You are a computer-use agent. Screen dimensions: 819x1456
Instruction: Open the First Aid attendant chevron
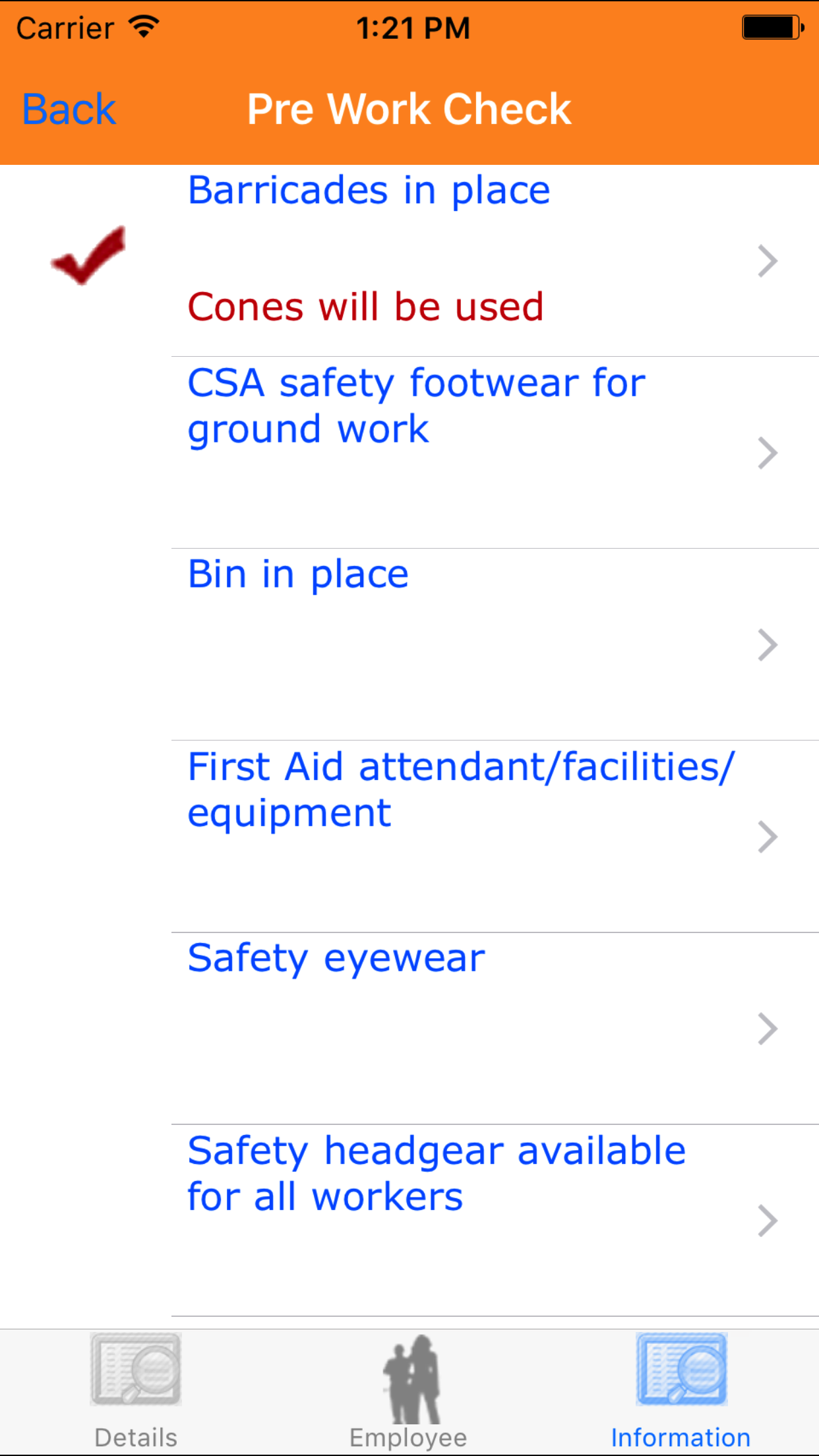coord(767,837)
